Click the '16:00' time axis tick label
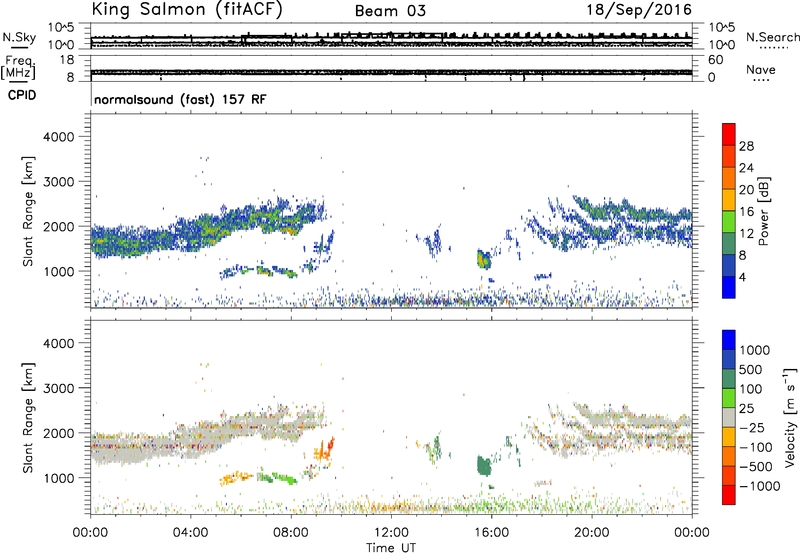 click(x=491, y=533)
